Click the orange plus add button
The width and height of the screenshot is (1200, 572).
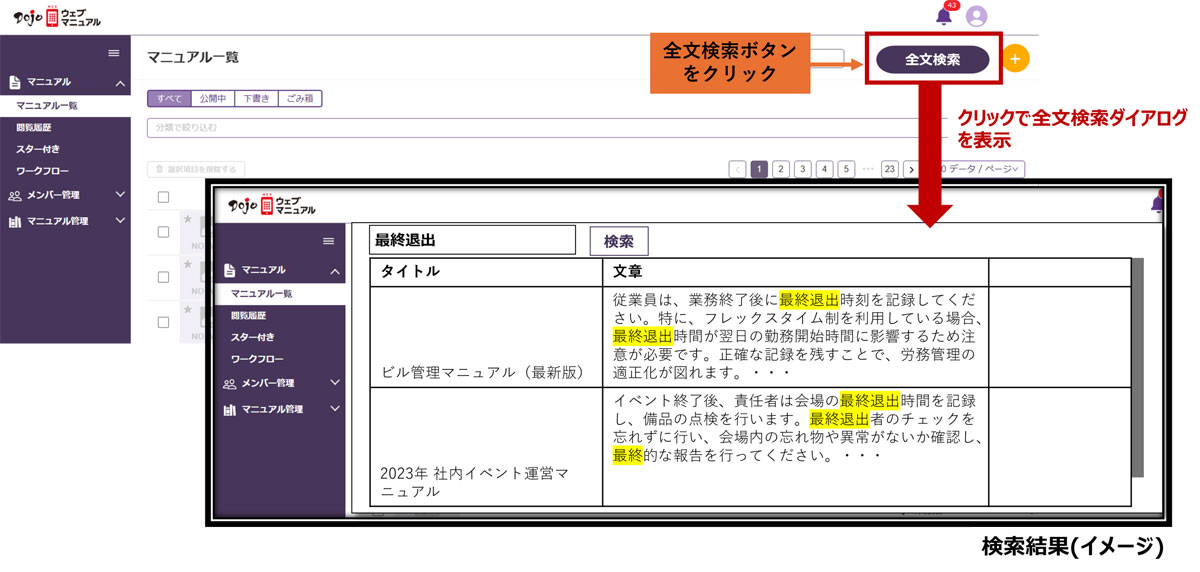click(x=1015, y=59)
